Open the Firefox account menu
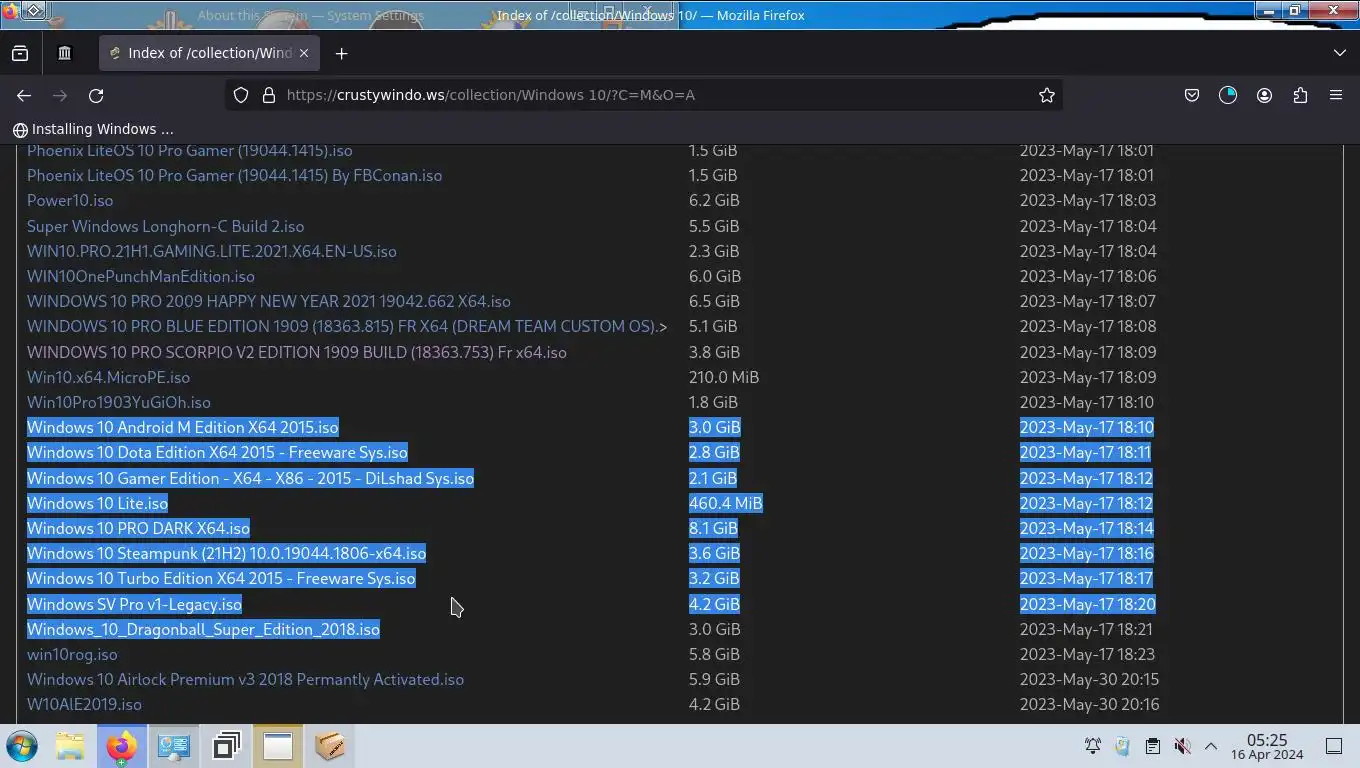Viewport: 1360px width, 768px height. [x=1264, y=95]
